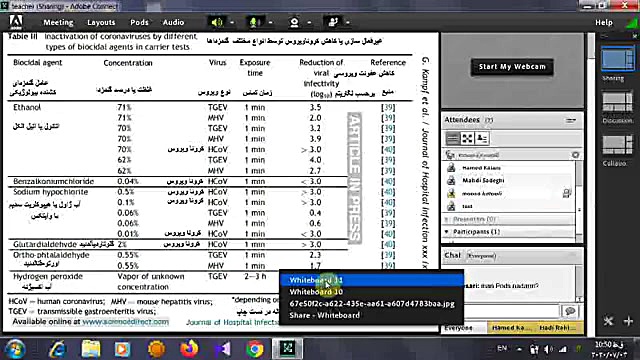Open File Explorer from the taskbar
Viewport: 640px width, 360px height.
point(91,349)
